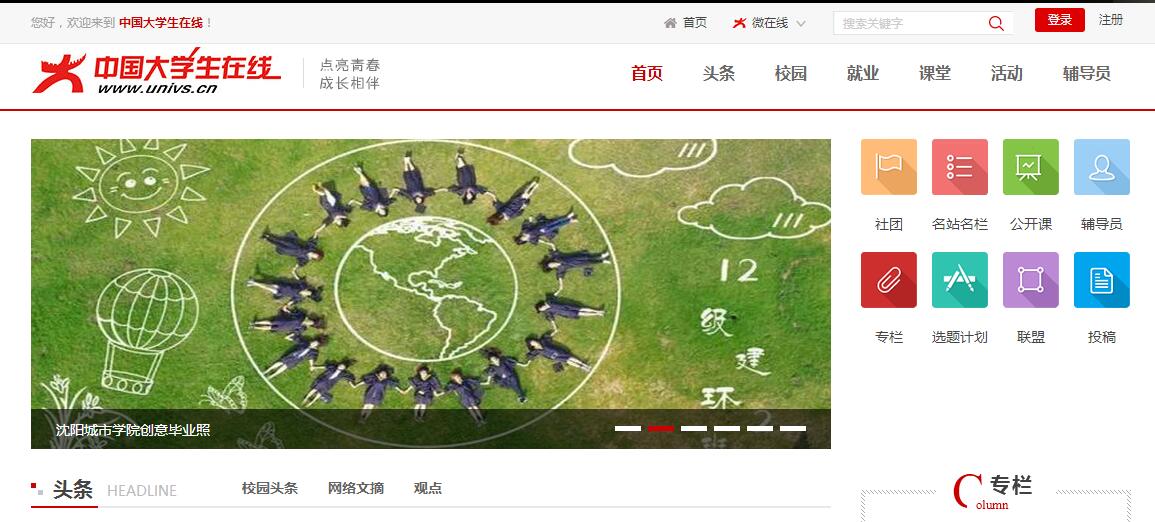Viewport: 1155px width, 522px height.
Task: Click the 搜索关键字 search field
Action: pyautogui.click(x=910, y=23)
